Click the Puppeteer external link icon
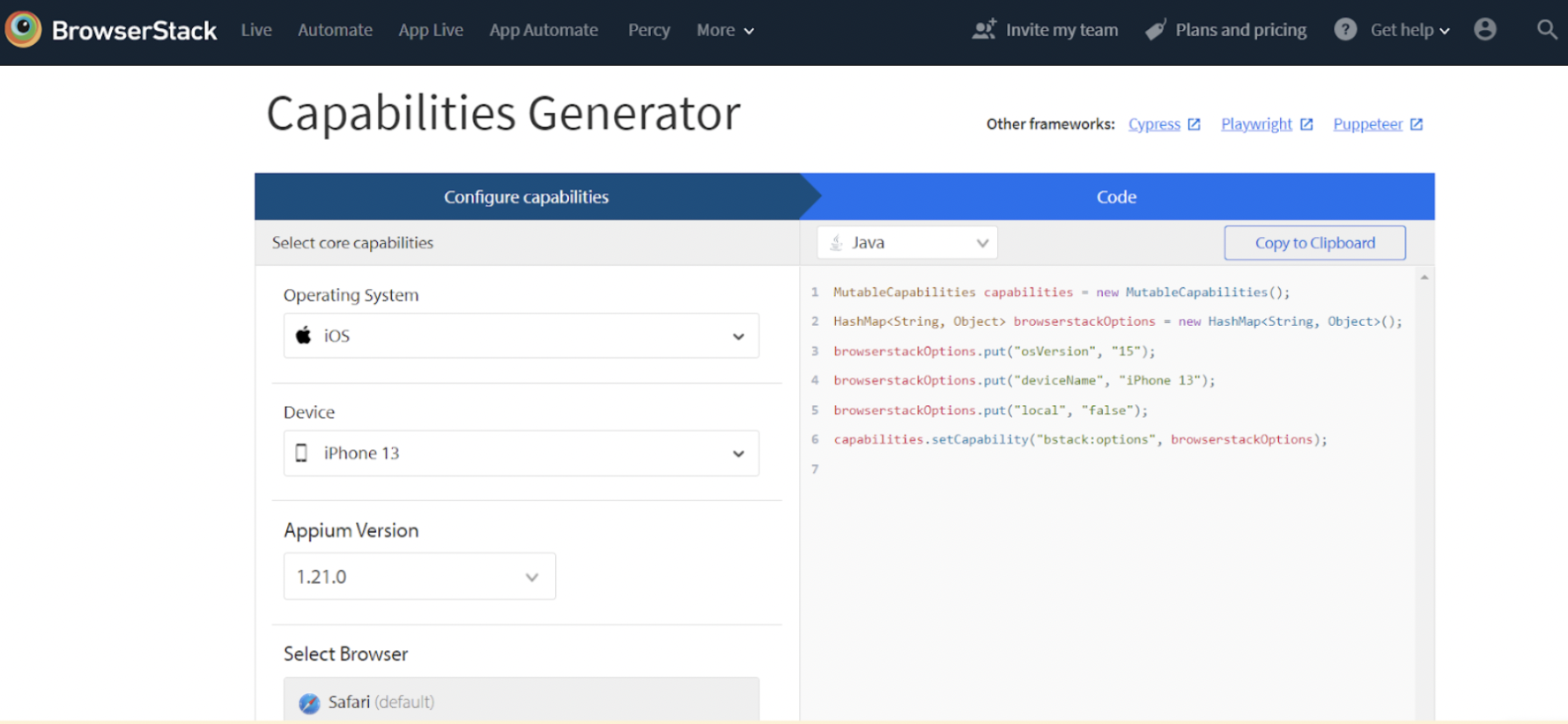1568x724 pixels. coord(1416,124)
